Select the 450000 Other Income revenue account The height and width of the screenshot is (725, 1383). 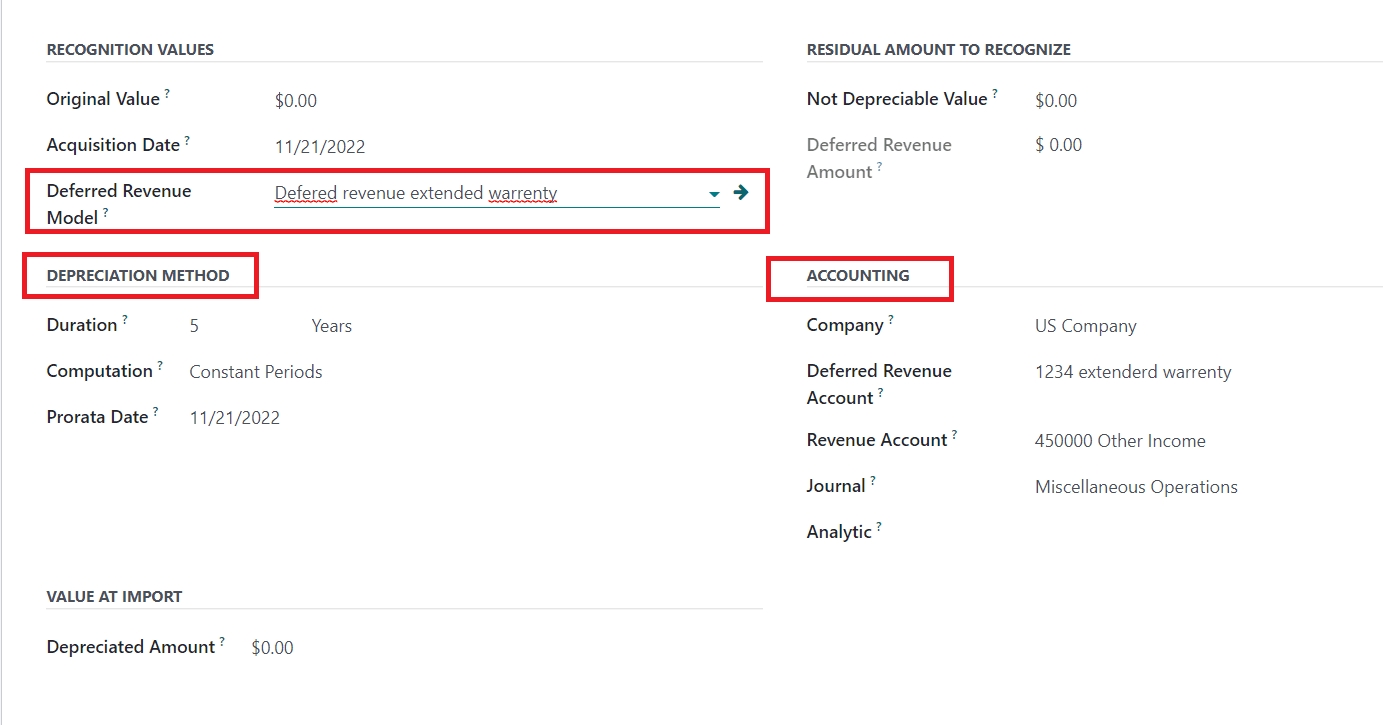tap(1120, 441)
